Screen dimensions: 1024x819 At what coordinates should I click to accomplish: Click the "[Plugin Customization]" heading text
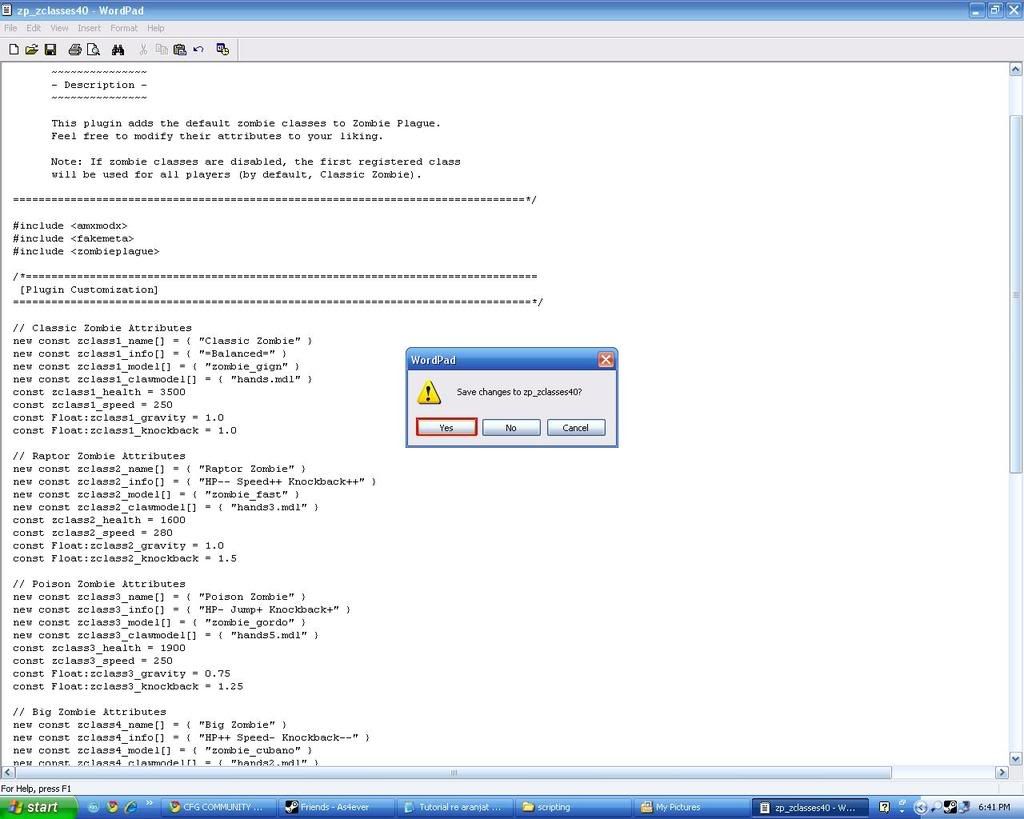89,290
